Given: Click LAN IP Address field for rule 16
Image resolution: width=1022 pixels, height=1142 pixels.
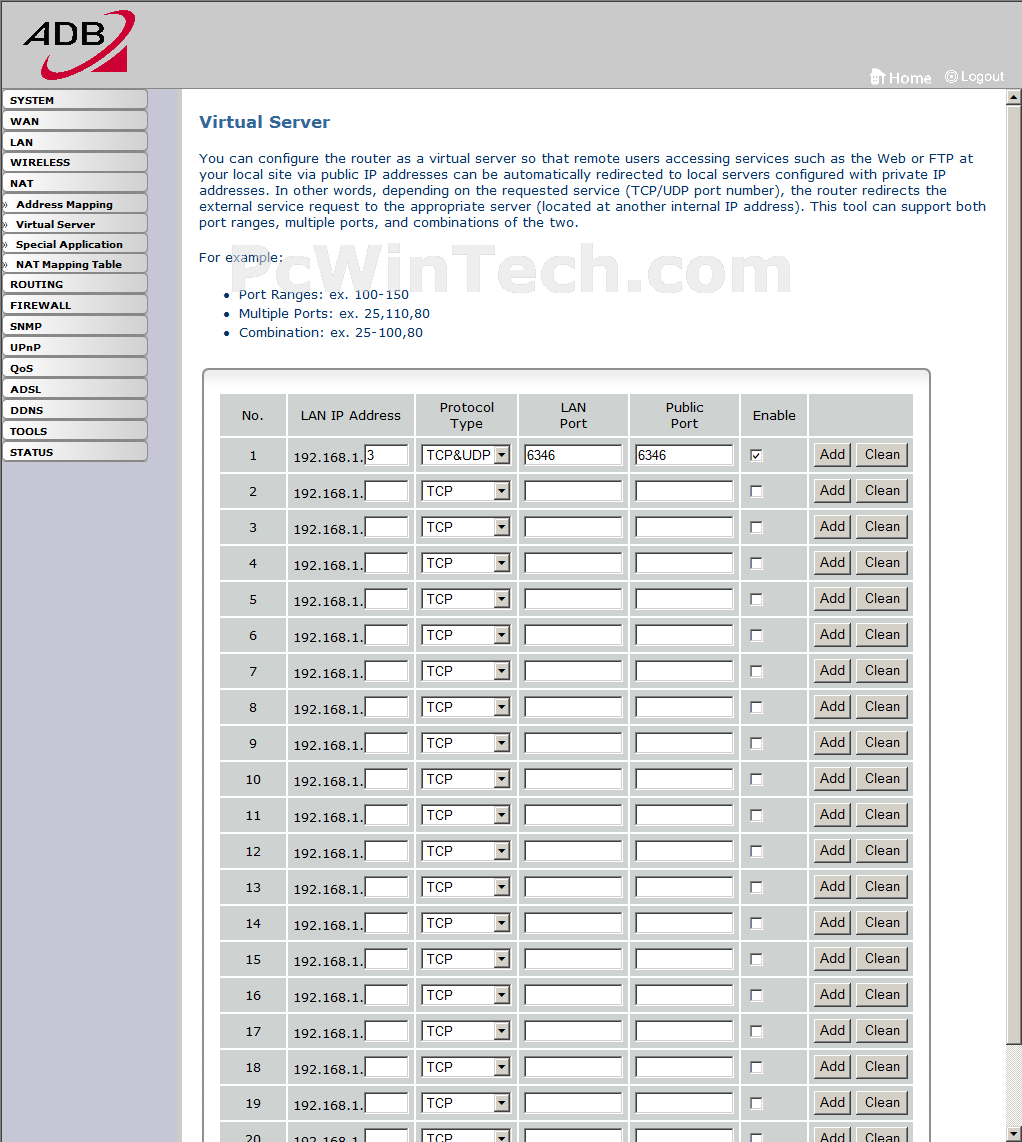Looking at the screenshot, I should click(x=386, y=995).
